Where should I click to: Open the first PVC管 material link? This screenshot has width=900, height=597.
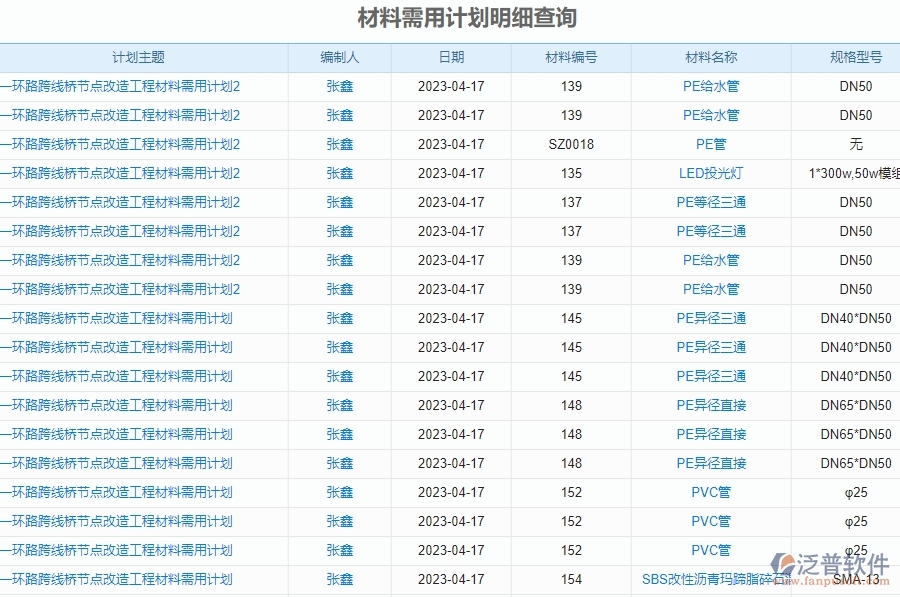(710, 492)
